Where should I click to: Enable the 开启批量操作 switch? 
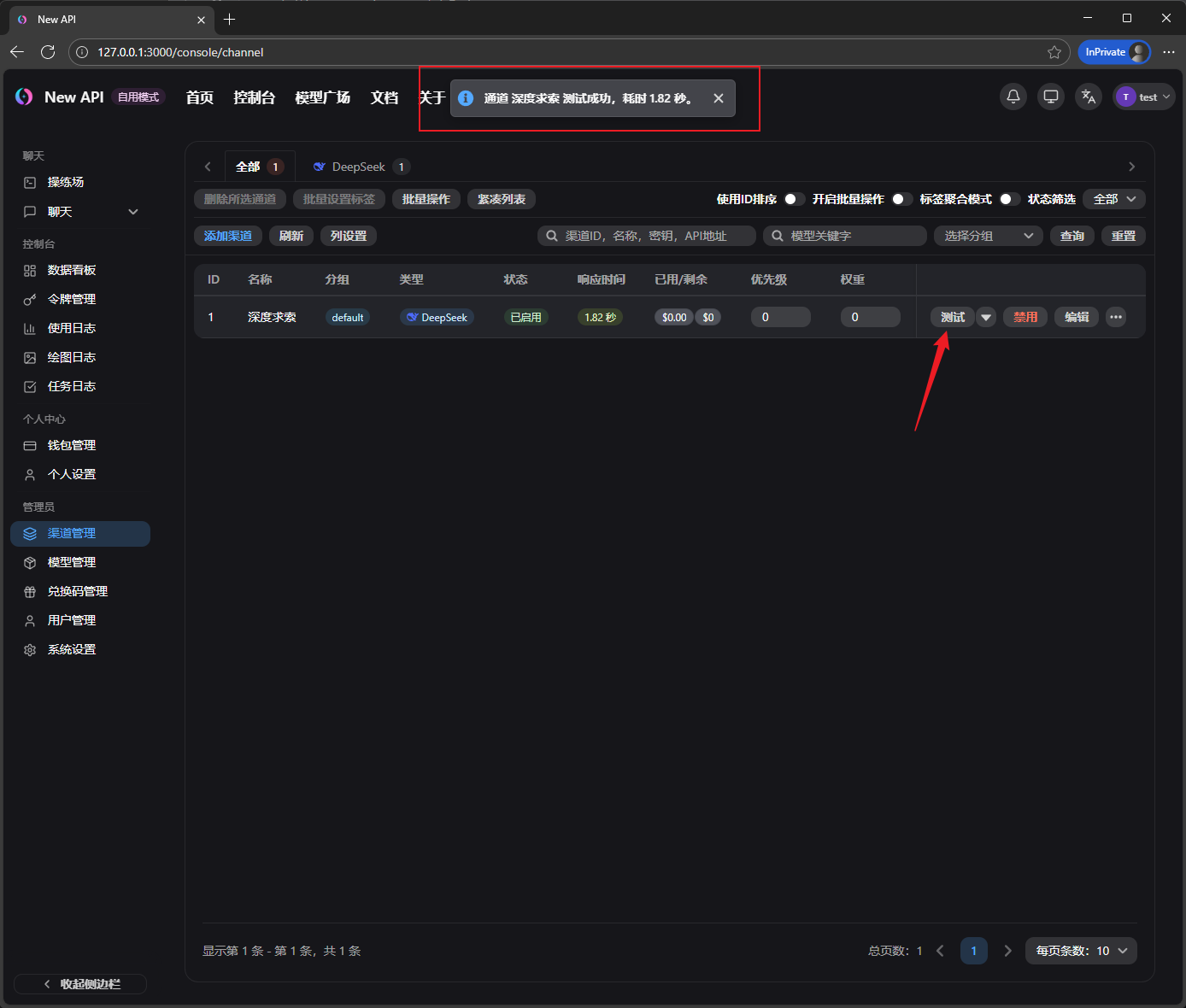[x=901, y=199]
